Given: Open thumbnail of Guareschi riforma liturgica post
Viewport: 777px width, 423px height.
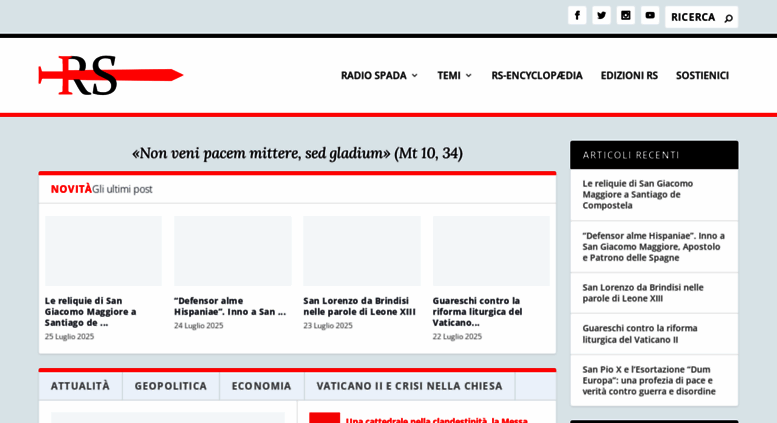Looking at the screenshot, I should tap(491, 251).
